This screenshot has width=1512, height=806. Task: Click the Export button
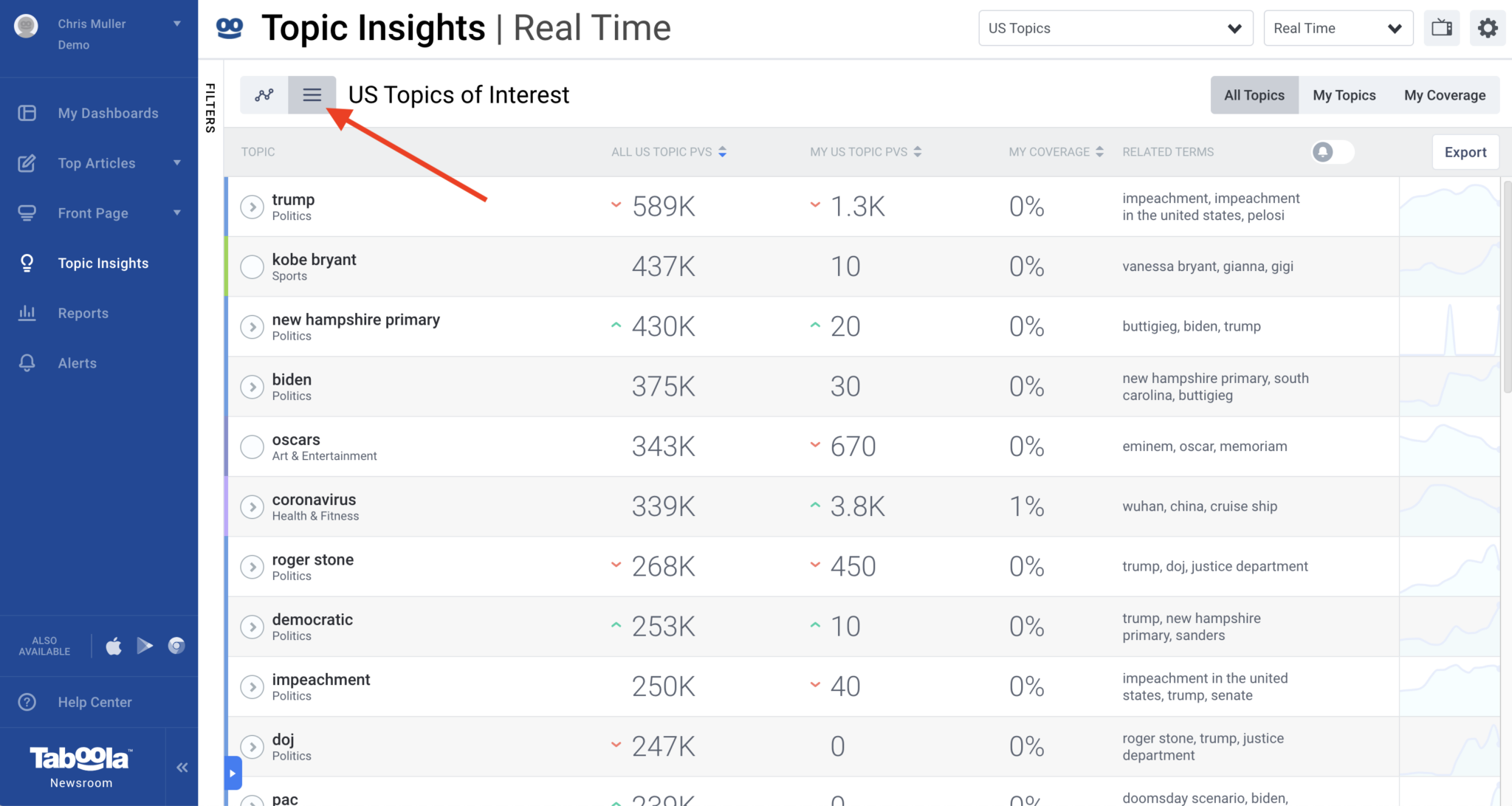click(1465, 151)
